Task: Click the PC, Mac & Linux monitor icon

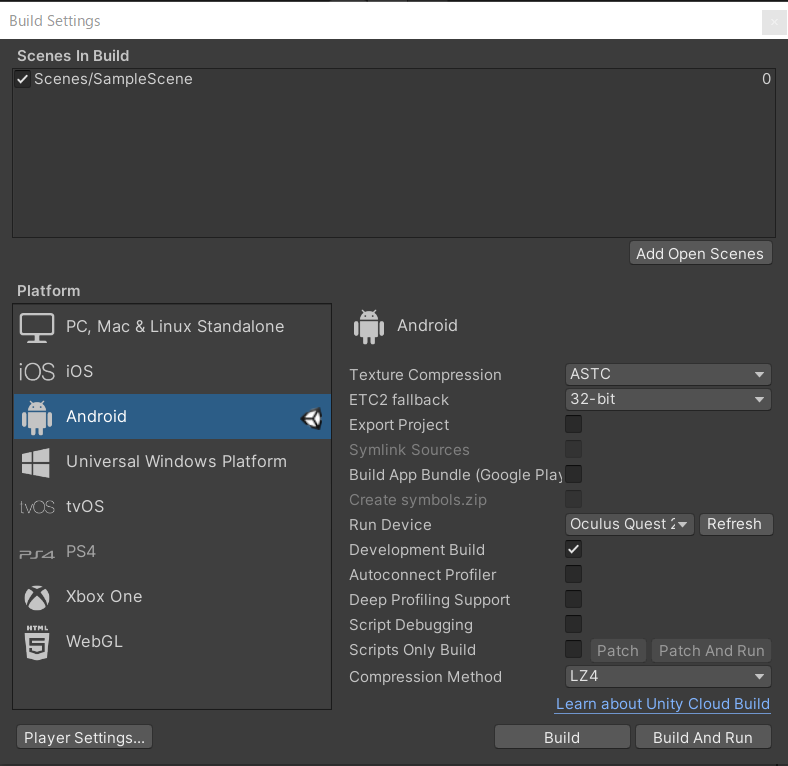Action: click(x=37, y=328)
